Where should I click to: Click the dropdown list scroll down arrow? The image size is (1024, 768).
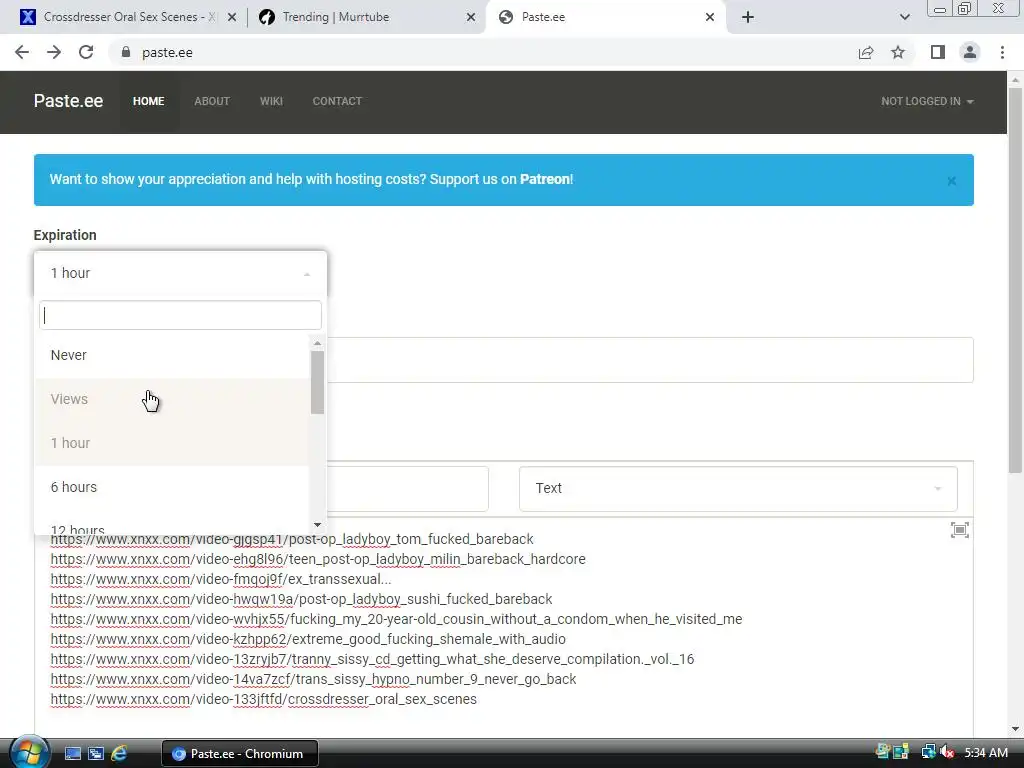317,524
